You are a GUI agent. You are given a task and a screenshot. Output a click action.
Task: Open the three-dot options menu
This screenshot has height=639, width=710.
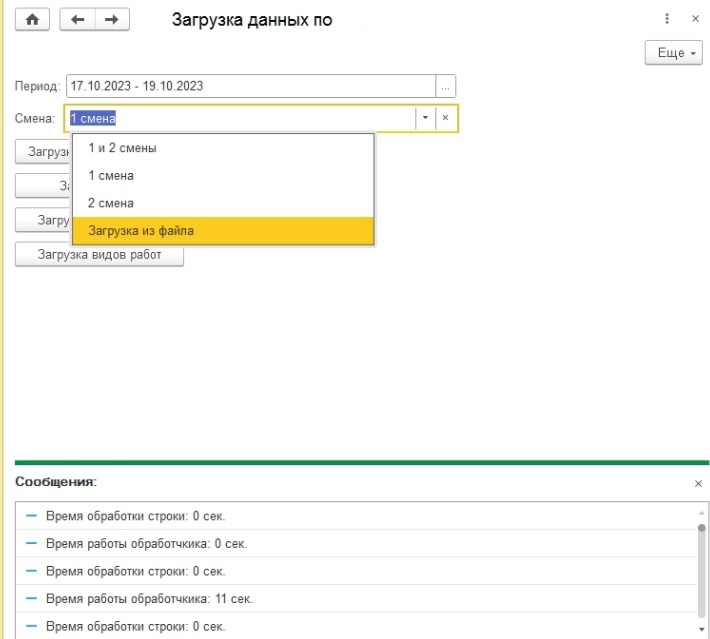pyautogui.click(x=667, y=19)
